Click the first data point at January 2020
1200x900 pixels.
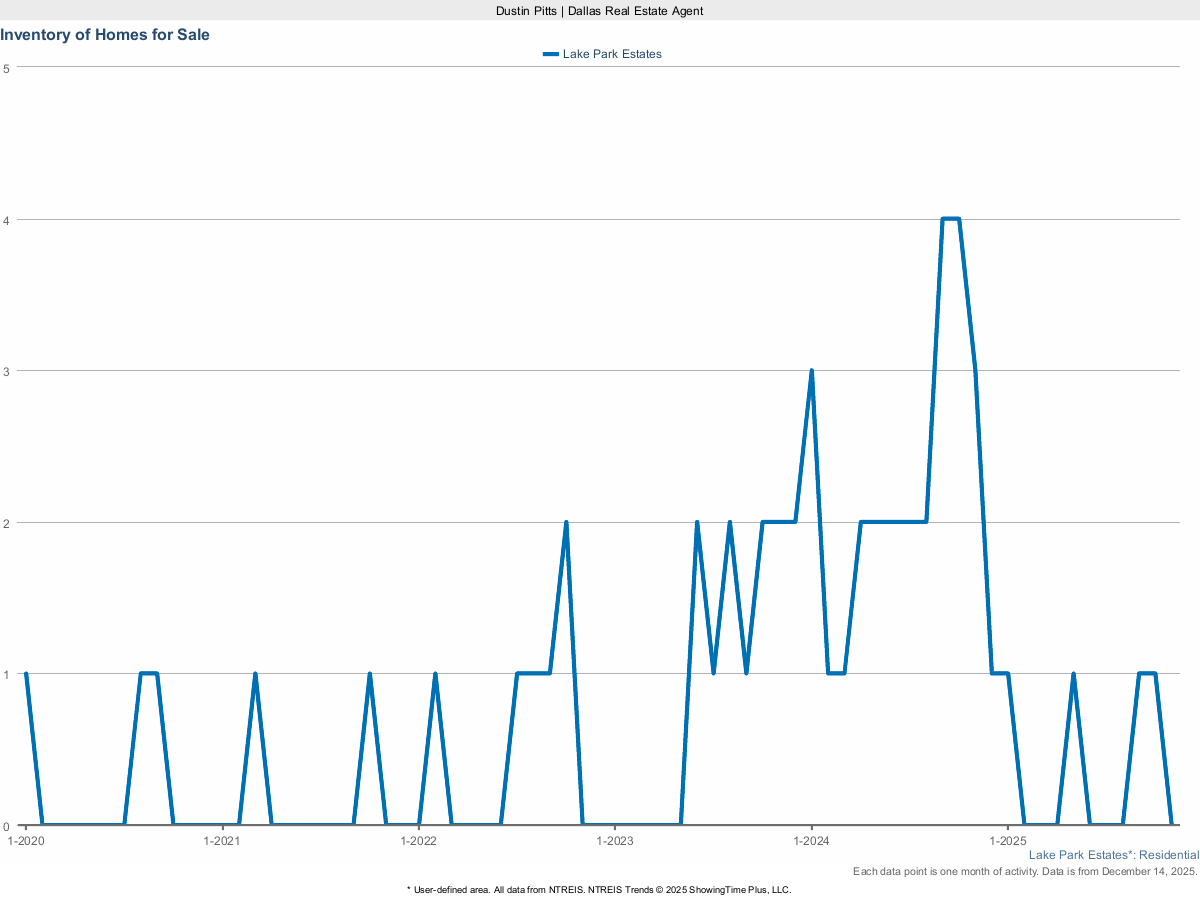coord(26,674)
